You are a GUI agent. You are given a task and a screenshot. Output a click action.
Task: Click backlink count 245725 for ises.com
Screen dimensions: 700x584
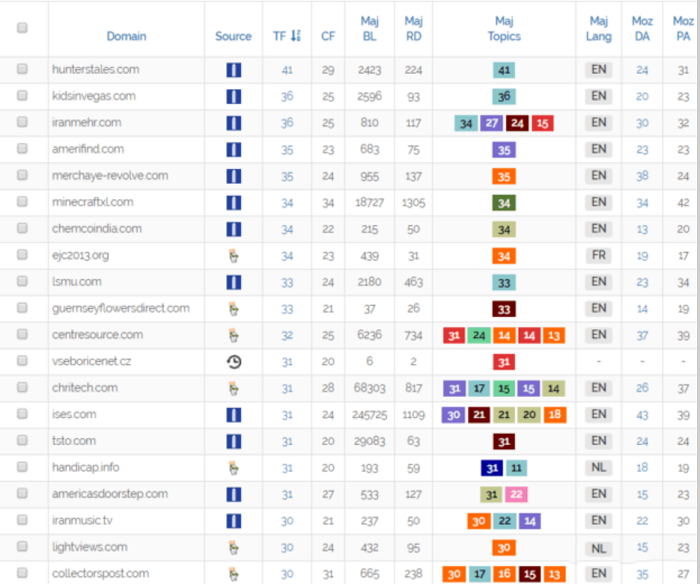(369, 415)
